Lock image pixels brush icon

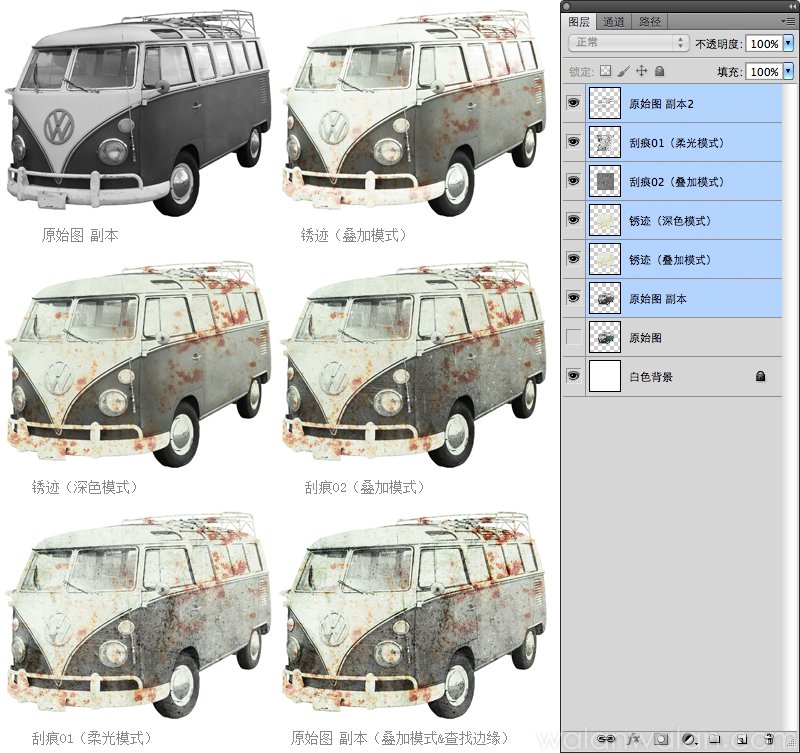click(x=623, y=72)
